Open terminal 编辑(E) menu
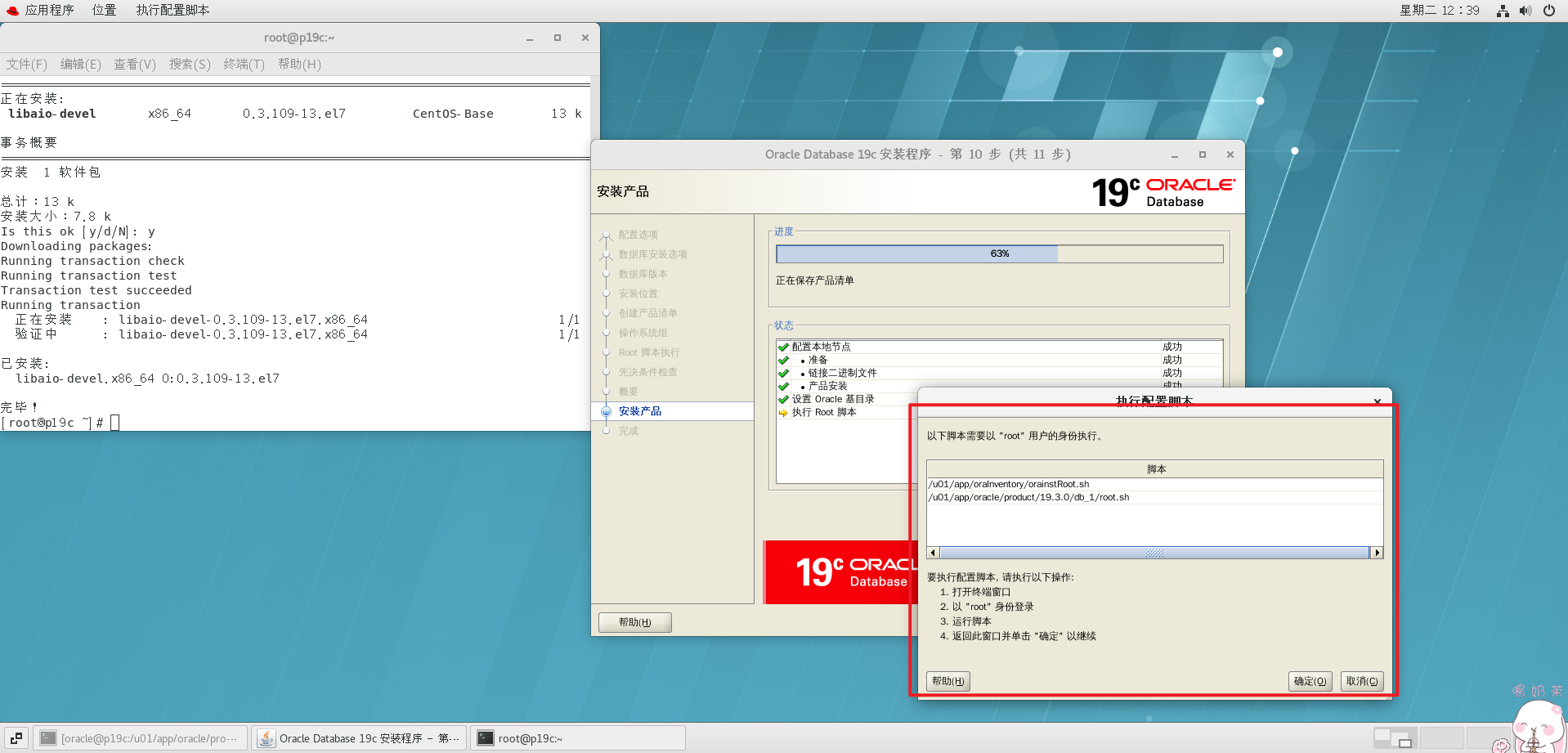This screenshot has height=753, width=1568. [81, 64]
